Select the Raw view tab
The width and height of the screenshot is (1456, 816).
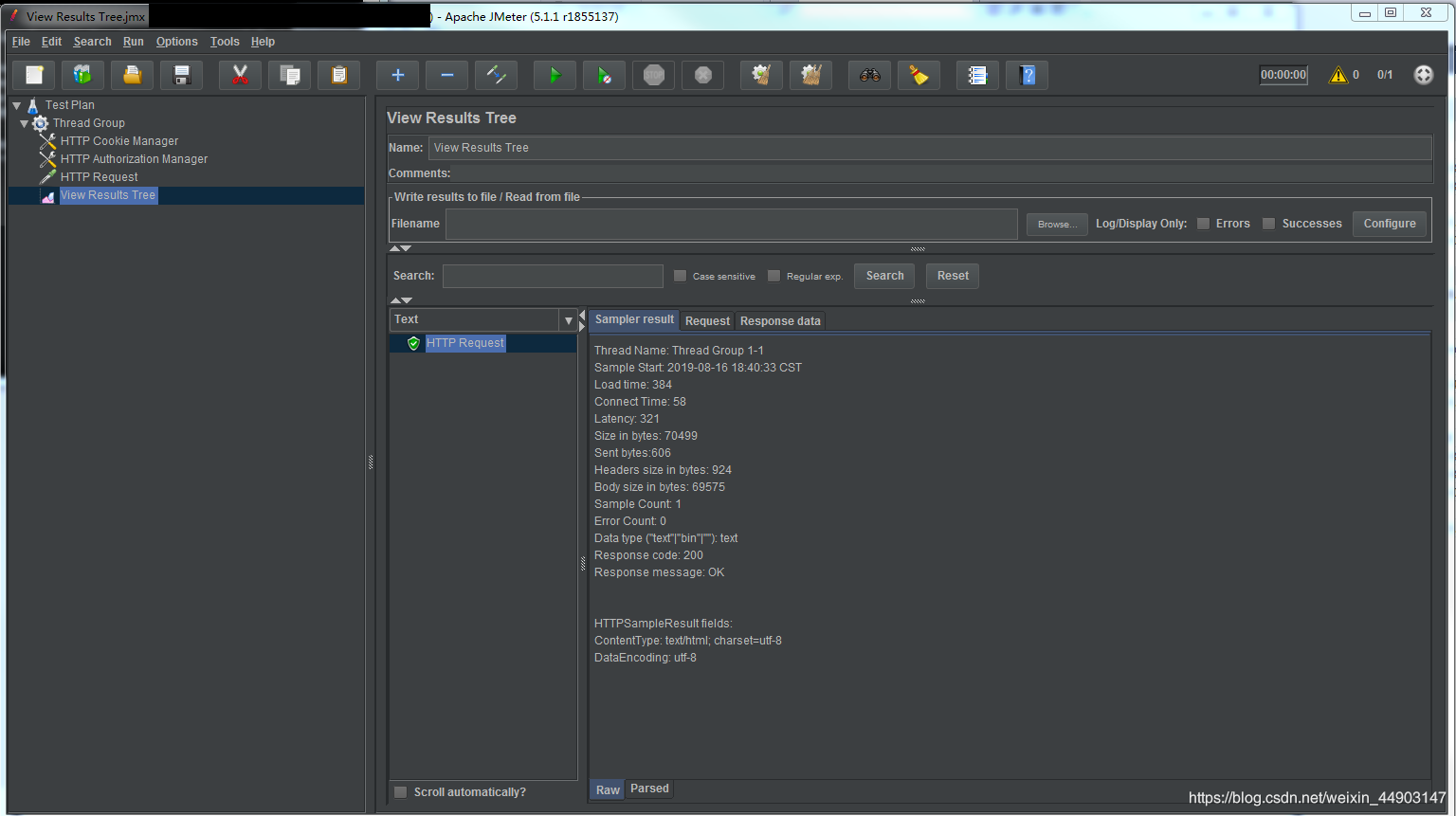(x=608, y=789)
